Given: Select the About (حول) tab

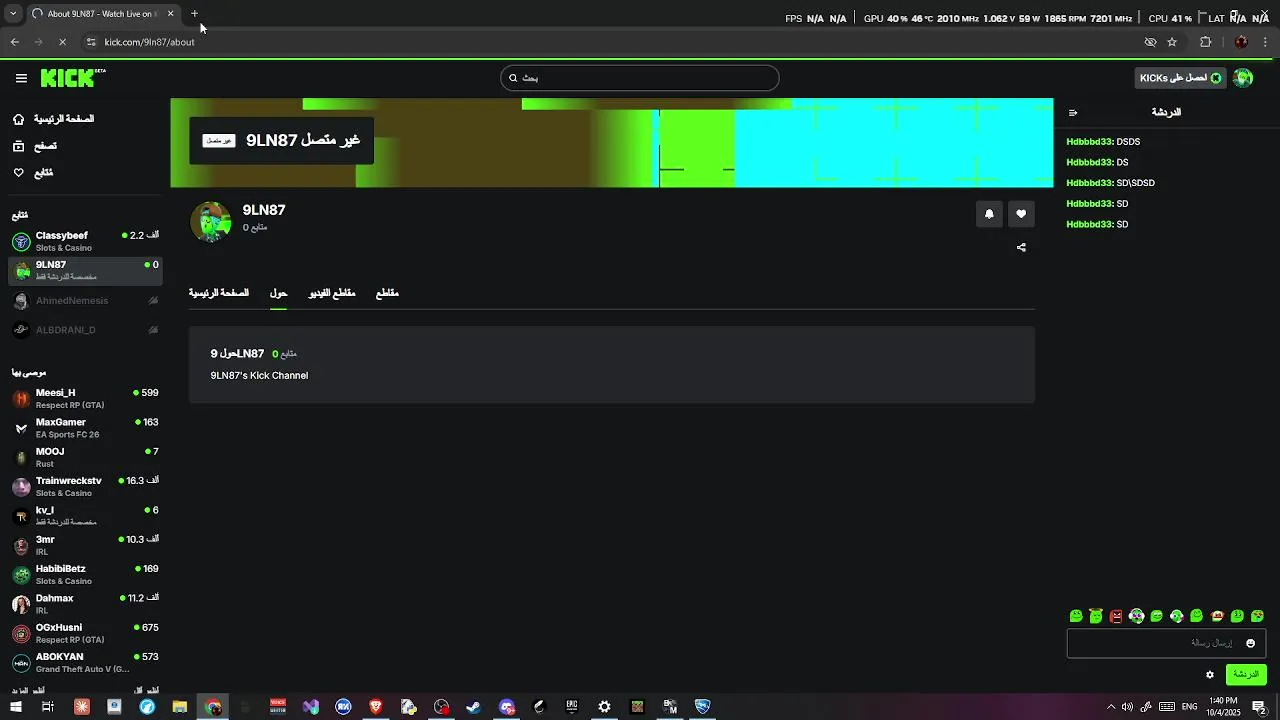Looking at the screenshot, I should point(278,293).
